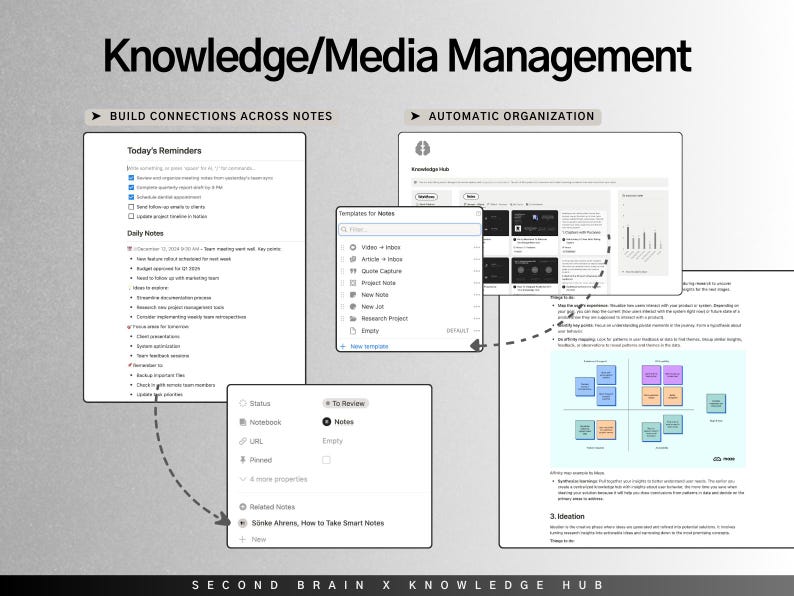The width and height of the screenshot is (794, 596).
Task: Click the Research Project folder icon
Action: (353, 319)
